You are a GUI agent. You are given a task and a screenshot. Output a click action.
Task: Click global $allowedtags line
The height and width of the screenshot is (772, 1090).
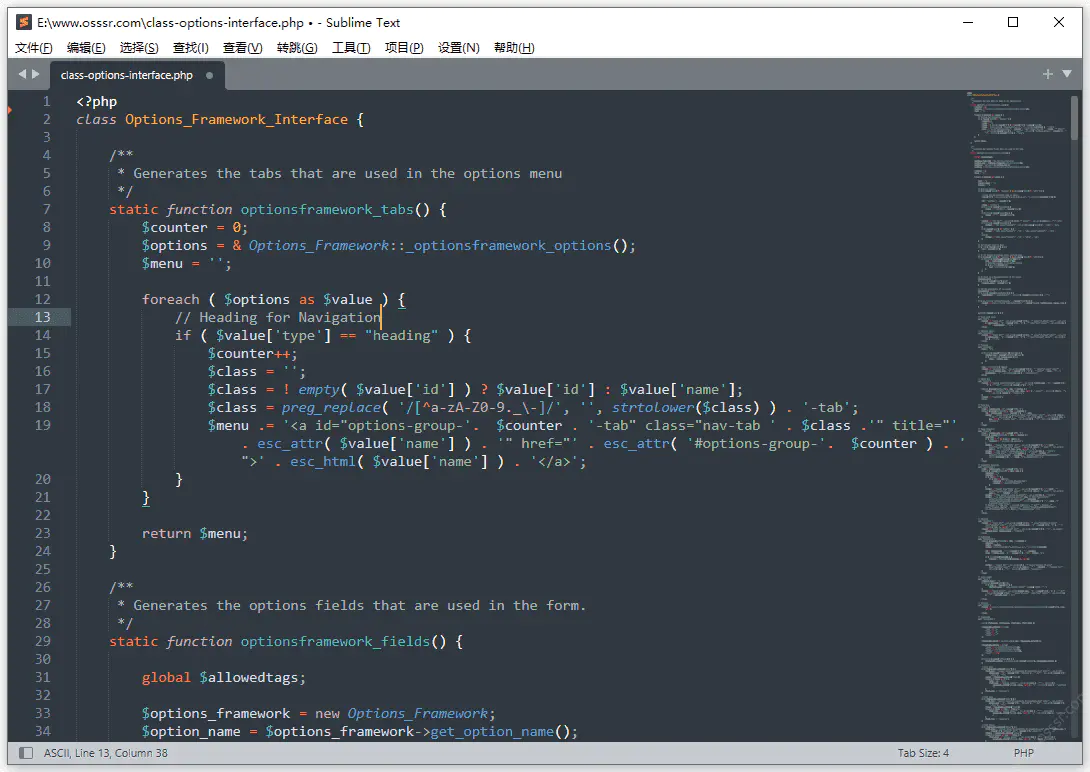tap(224, 677)
